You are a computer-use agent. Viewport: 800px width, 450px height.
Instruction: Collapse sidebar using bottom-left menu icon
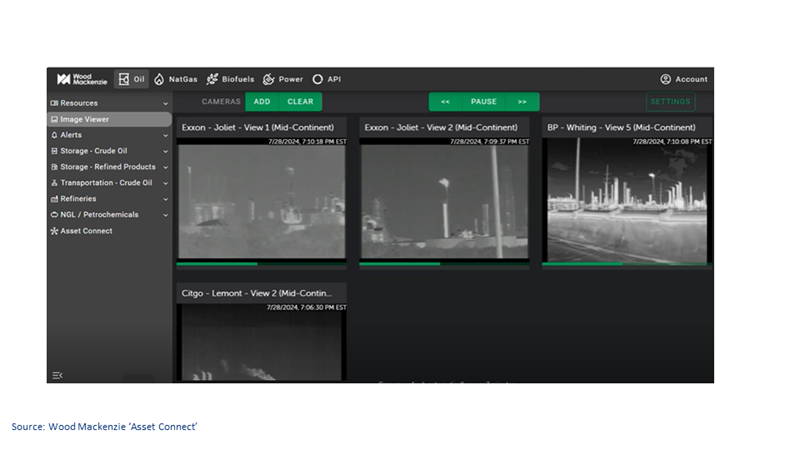click(56, 375)
